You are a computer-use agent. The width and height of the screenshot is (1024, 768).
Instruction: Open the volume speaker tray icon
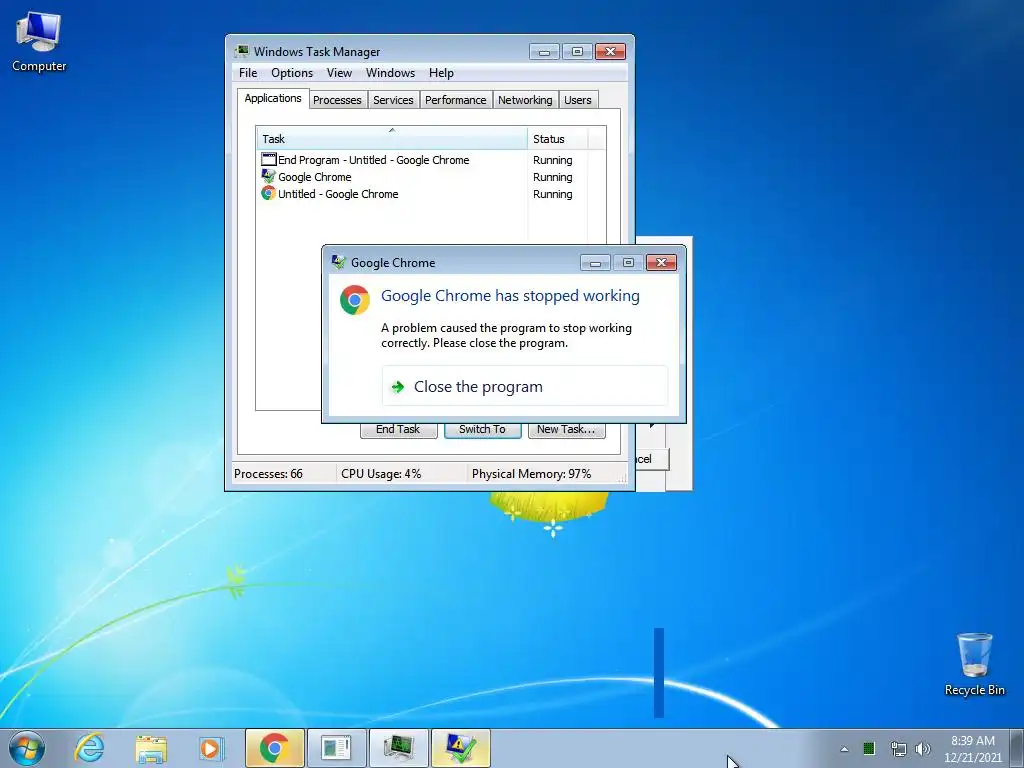(923, 749)
